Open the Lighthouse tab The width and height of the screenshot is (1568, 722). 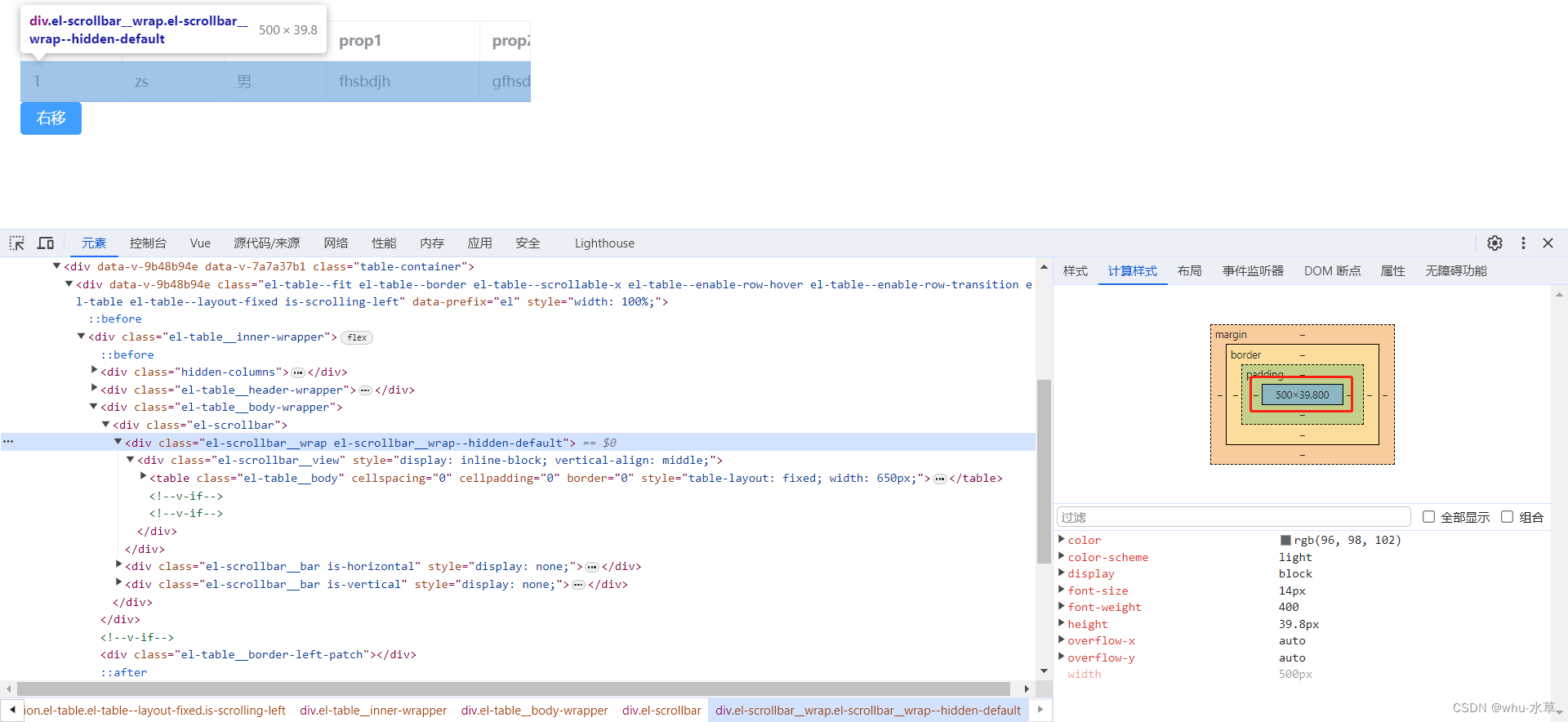coord(604,243)
